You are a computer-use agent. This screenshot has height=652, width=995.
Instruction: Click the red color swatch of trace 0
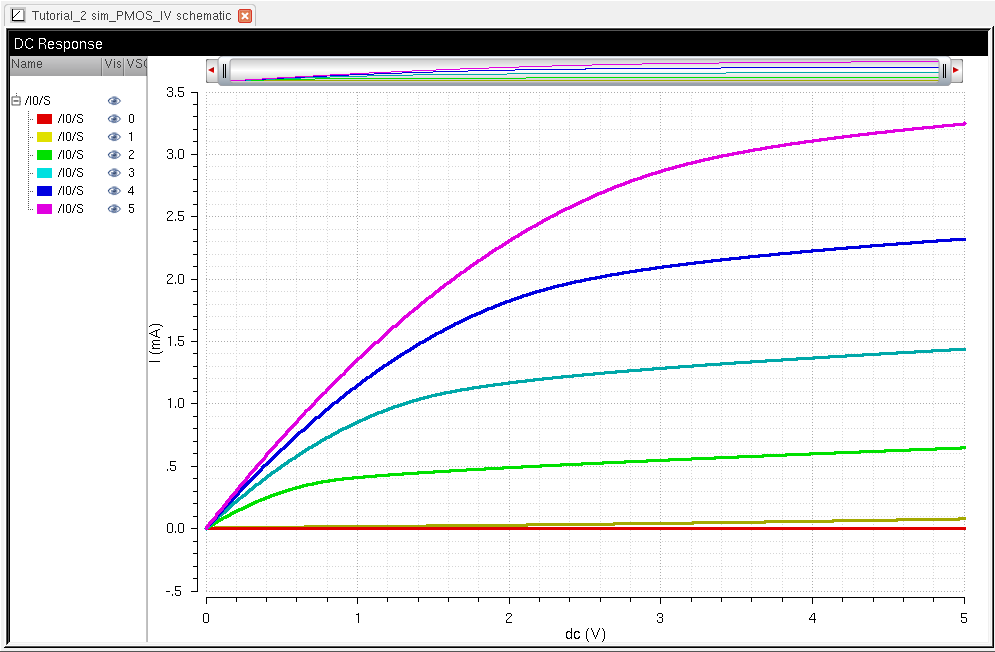click(x=44, y=119)
